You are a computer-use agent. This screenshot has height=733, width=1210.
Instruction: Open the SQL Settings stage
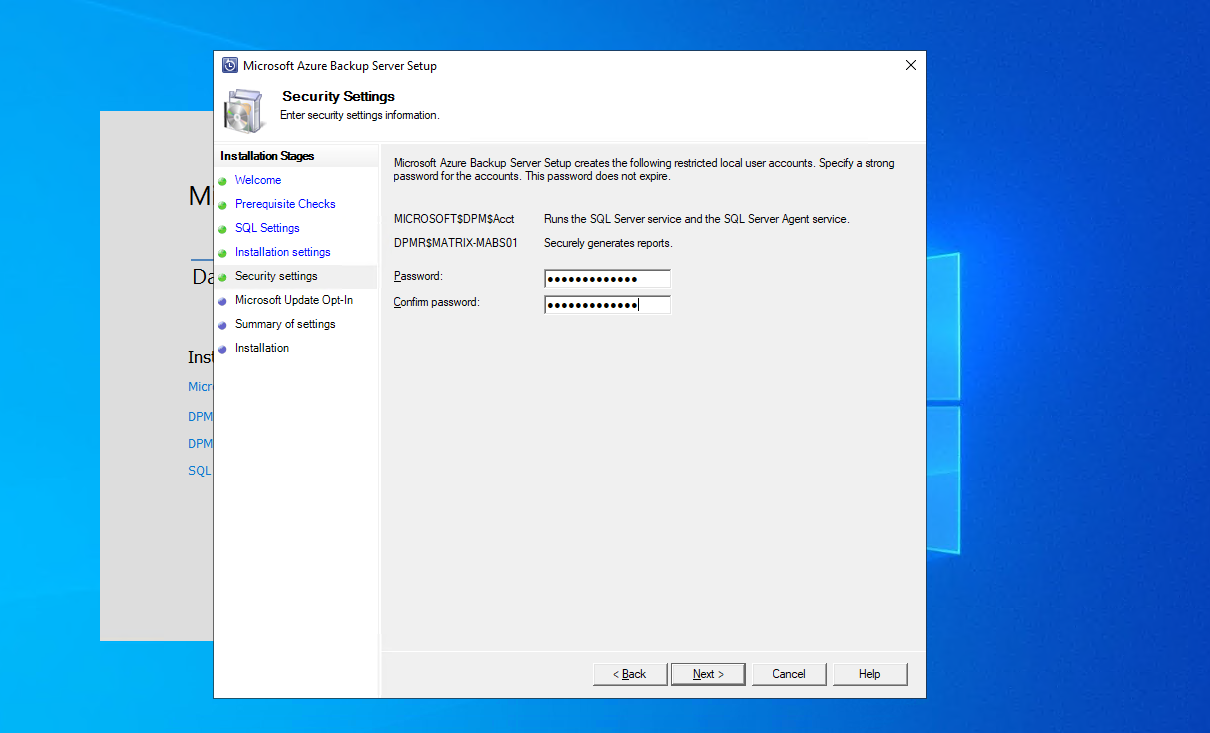267,228
